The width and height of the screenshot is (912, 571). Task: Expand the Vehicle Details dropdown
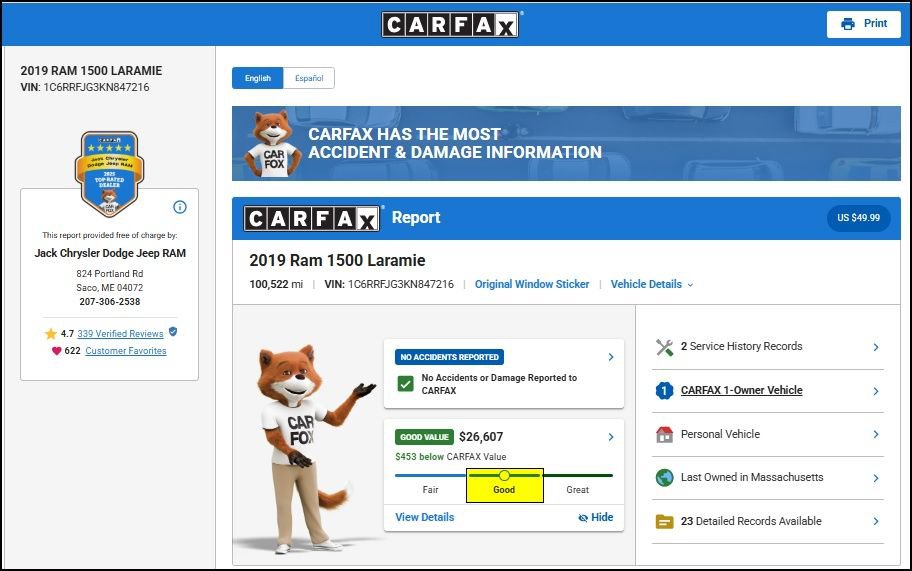click(x=652, y=284)
